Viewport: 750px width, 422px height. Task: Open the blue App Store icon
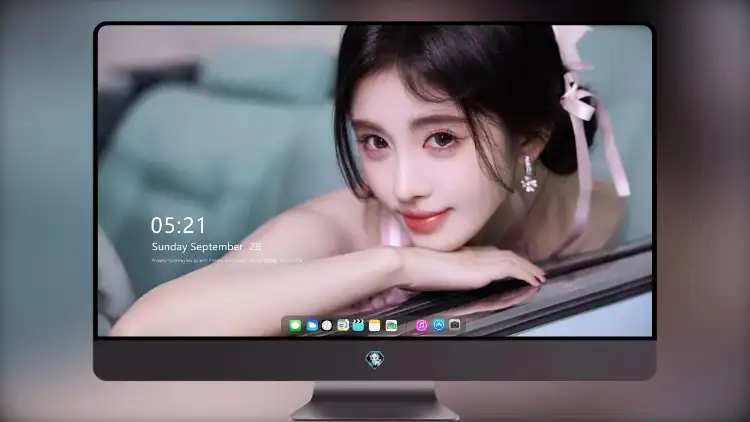pyautogui.click(x=439, y=325)
